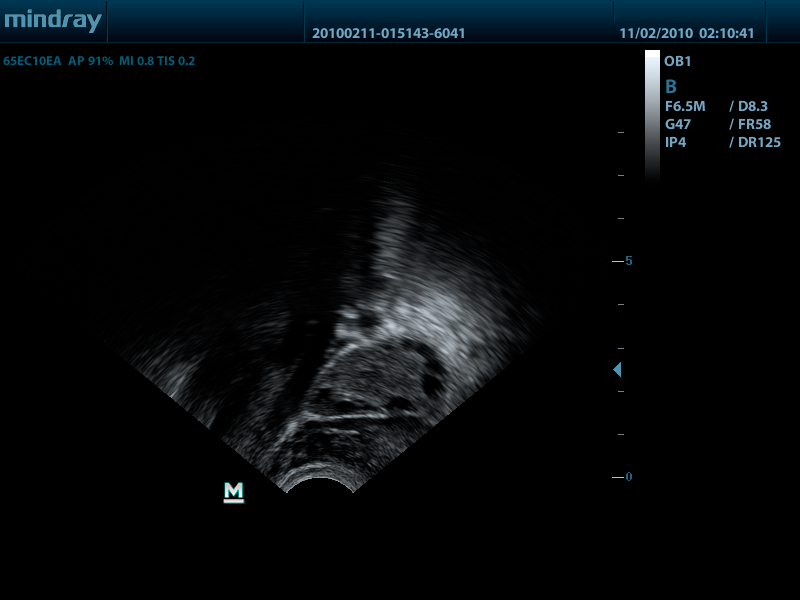Click the F6.5M frequency parameter
Viewport: 800px width, 600px height.
pos(685,106)
